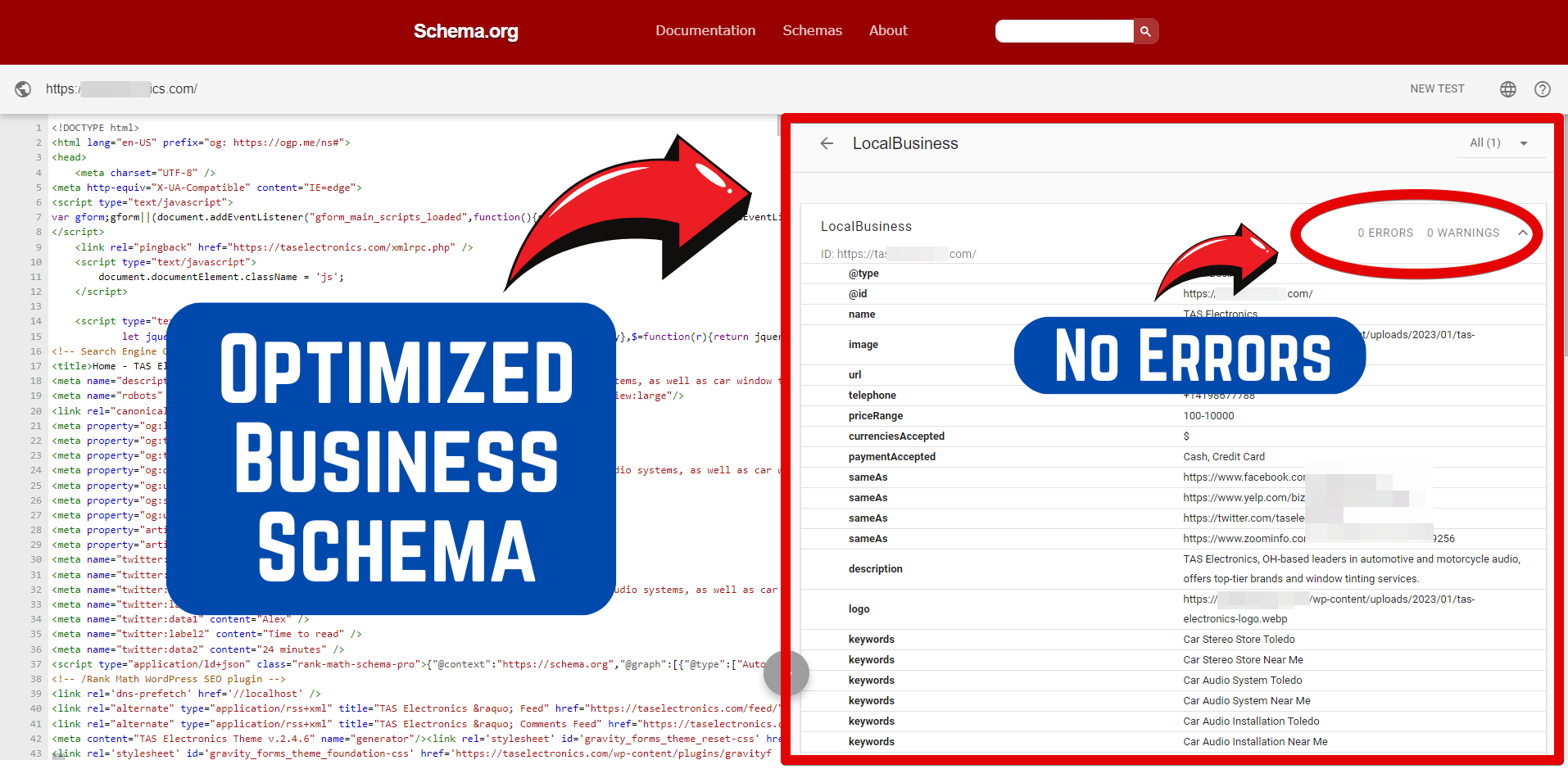Select keyword Car Audio System Near Me
This screenshot has width=1568, height=769.
tap(1247, 701)
